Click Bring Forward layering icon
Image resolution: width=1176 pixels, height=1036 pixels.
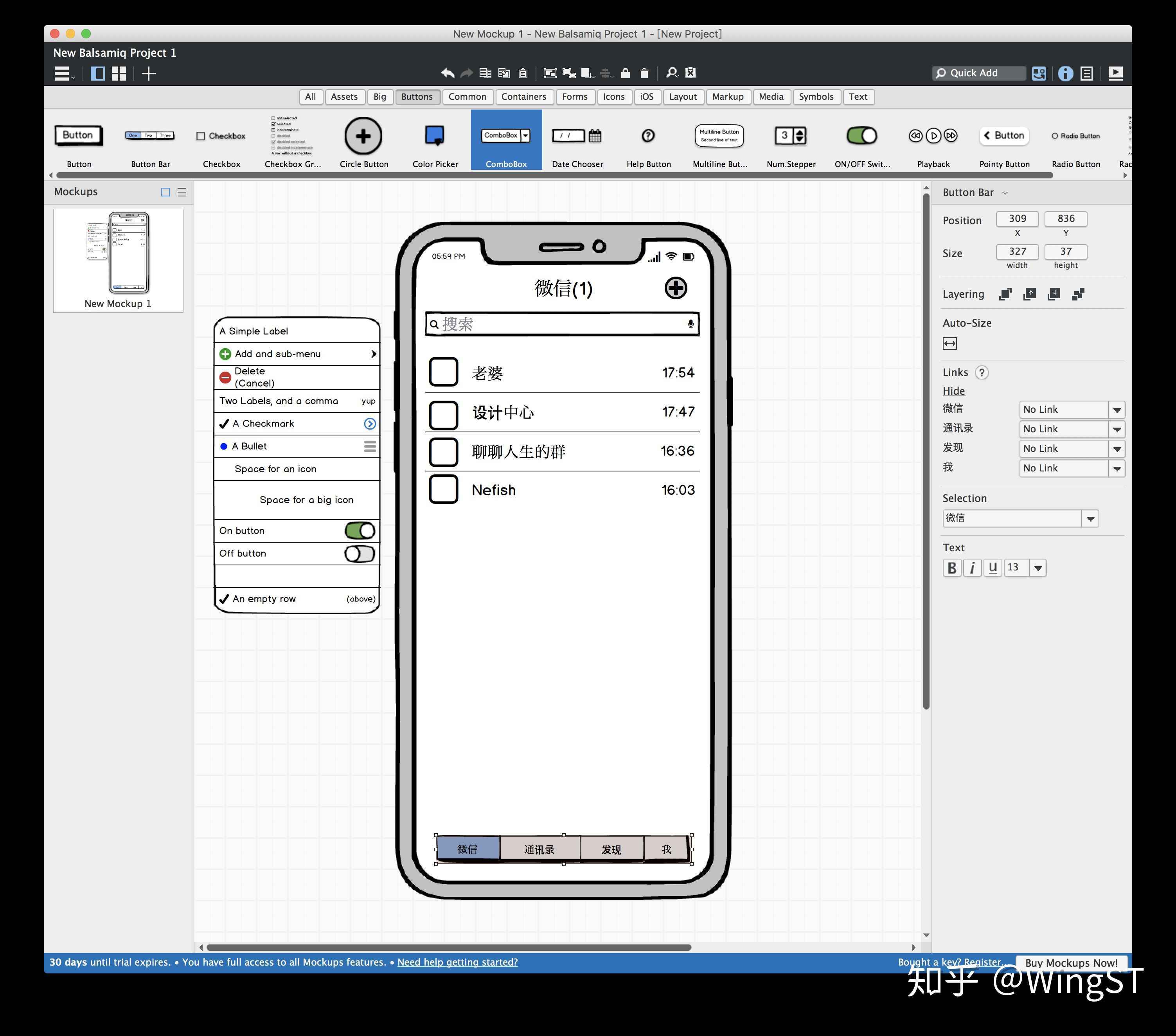click(x=1030, y=295)
